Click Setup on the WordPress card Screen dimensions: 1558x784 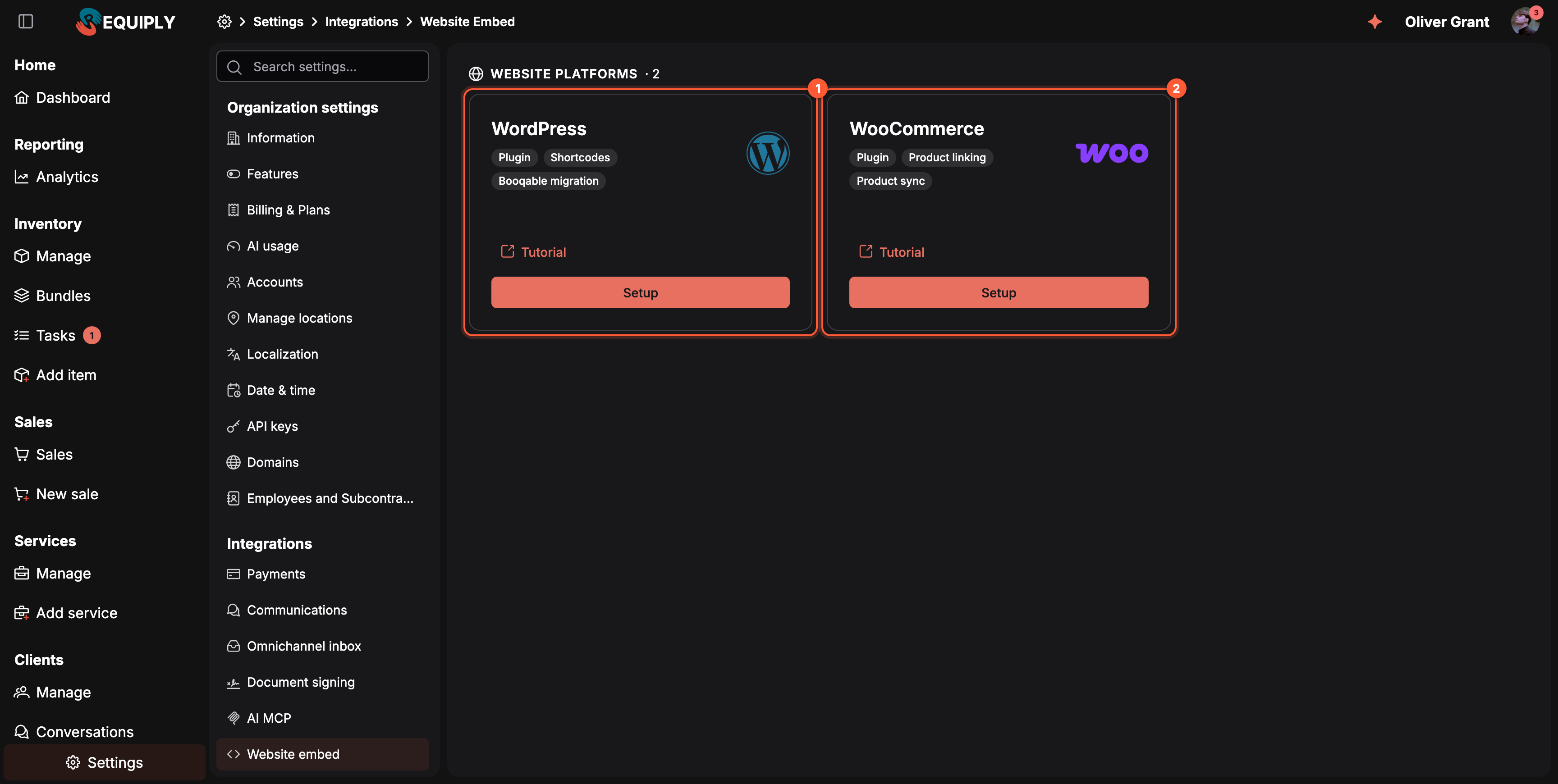pyautogui.click(x=641, y=292)
